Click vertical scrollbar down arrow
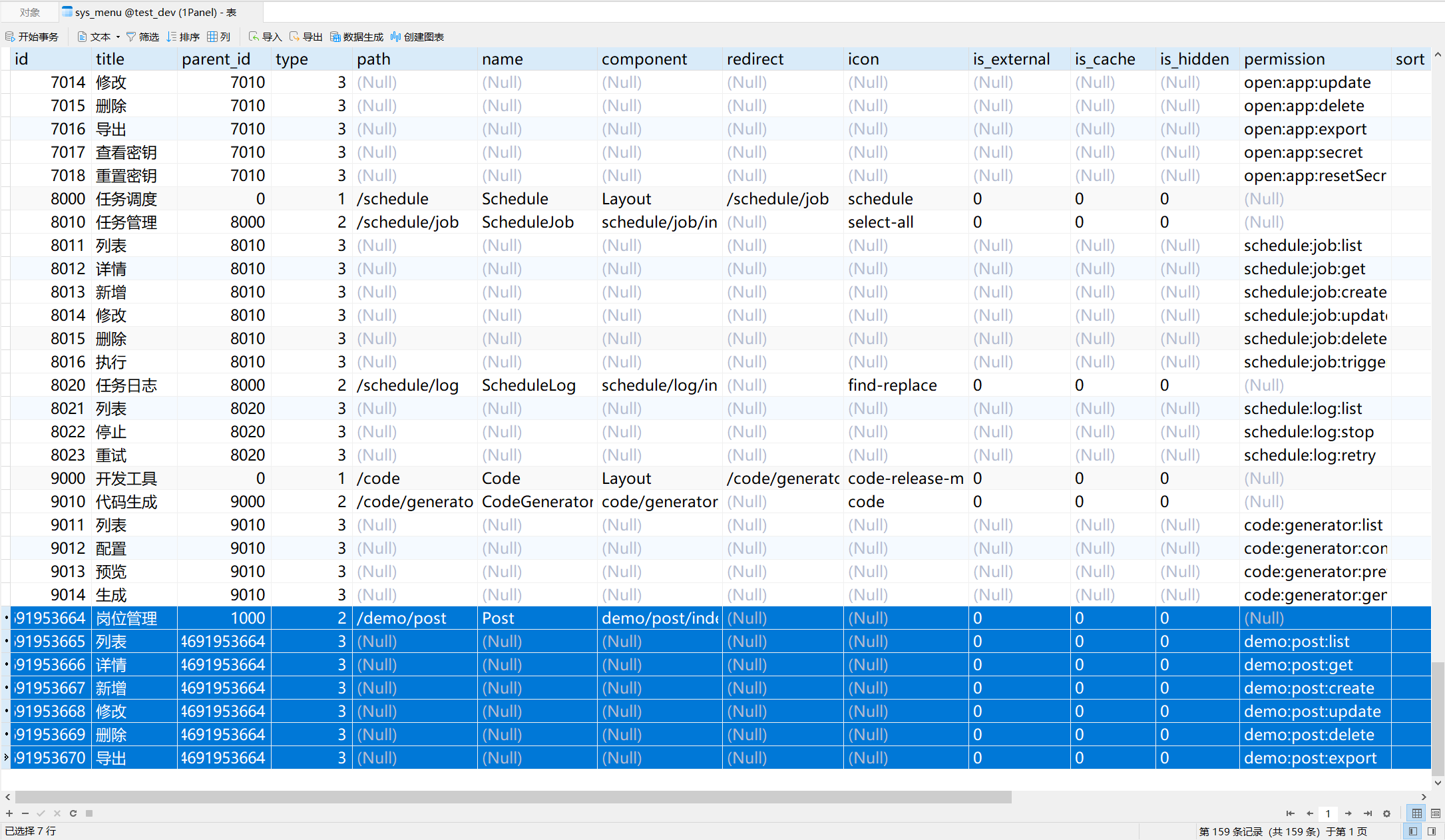Screen dimensions: 1445x840 click(x=1438, y=783)
